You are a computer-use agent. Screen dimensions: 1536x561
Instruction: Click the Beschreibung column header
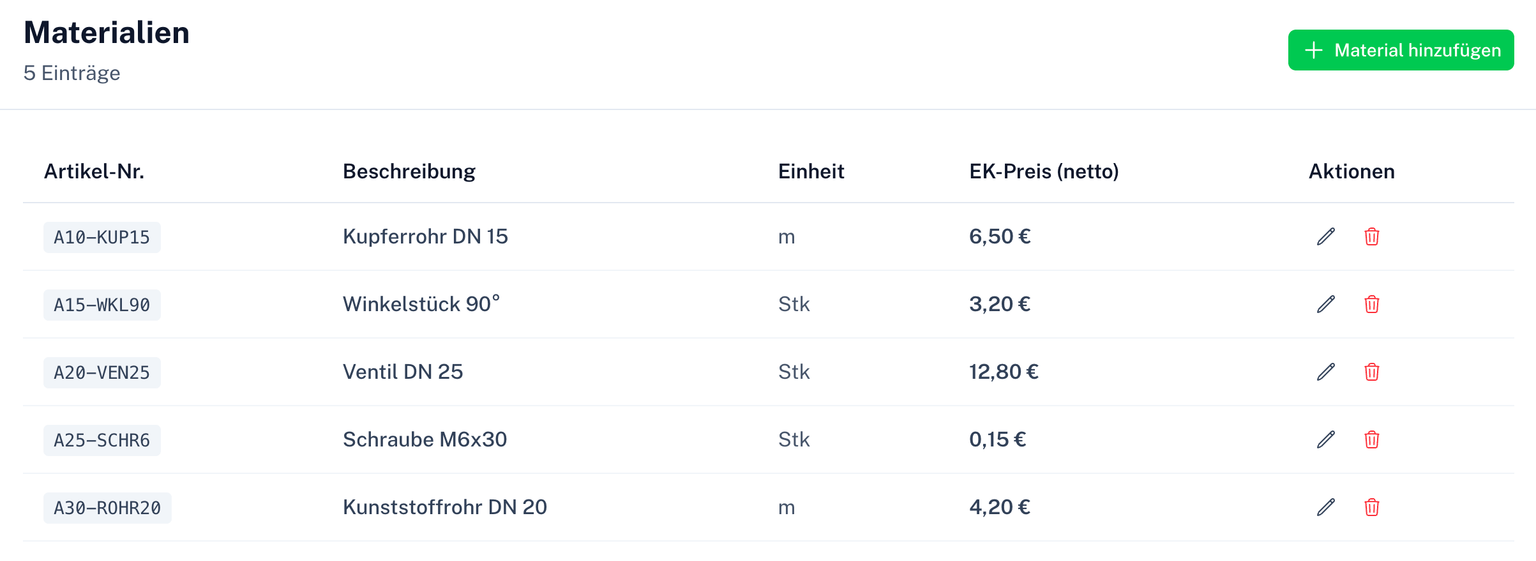pyautogui.click(x=409, y=171)
